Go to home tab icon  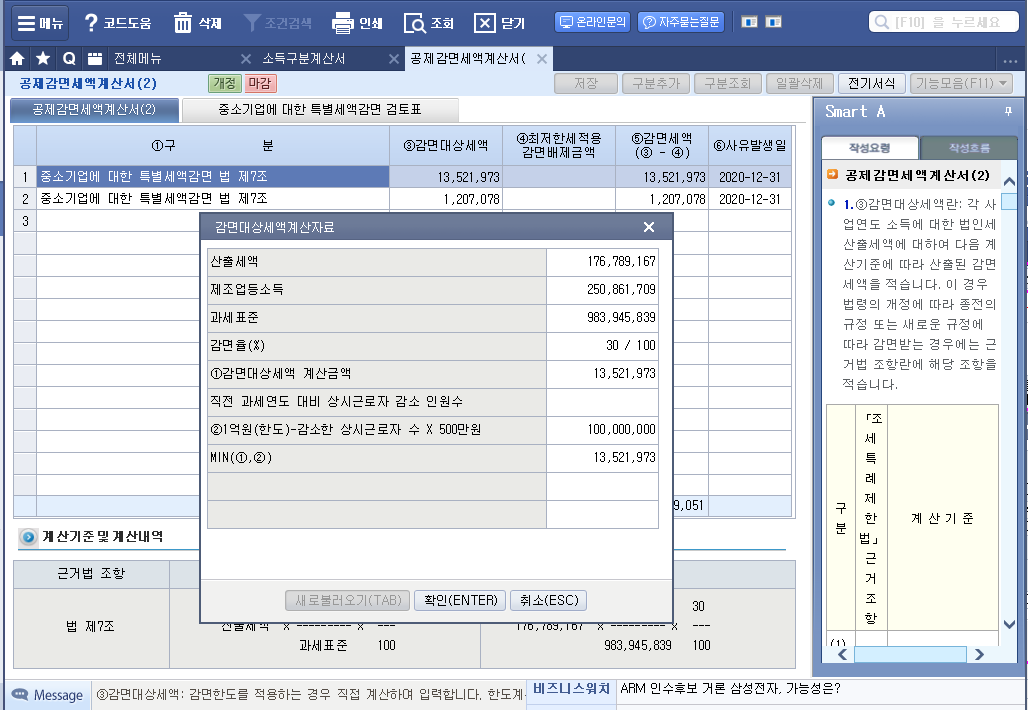click(17, 58)
